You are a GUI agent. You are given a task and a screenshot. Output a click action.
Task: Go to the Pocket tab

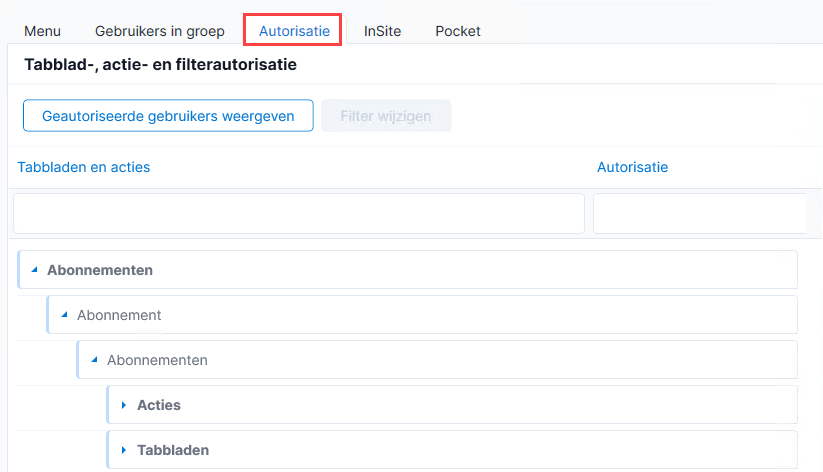[458, 31]
